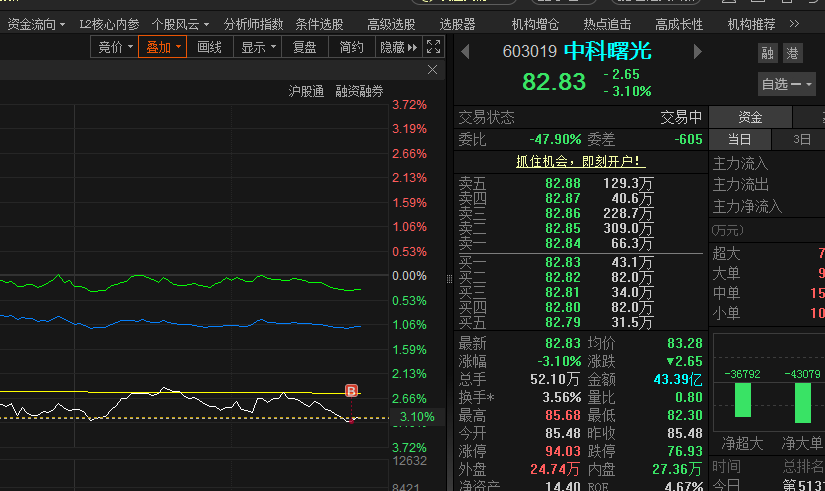Click the 换手 value 3.56%
This screenshot has width=825, height=491.
561,397
